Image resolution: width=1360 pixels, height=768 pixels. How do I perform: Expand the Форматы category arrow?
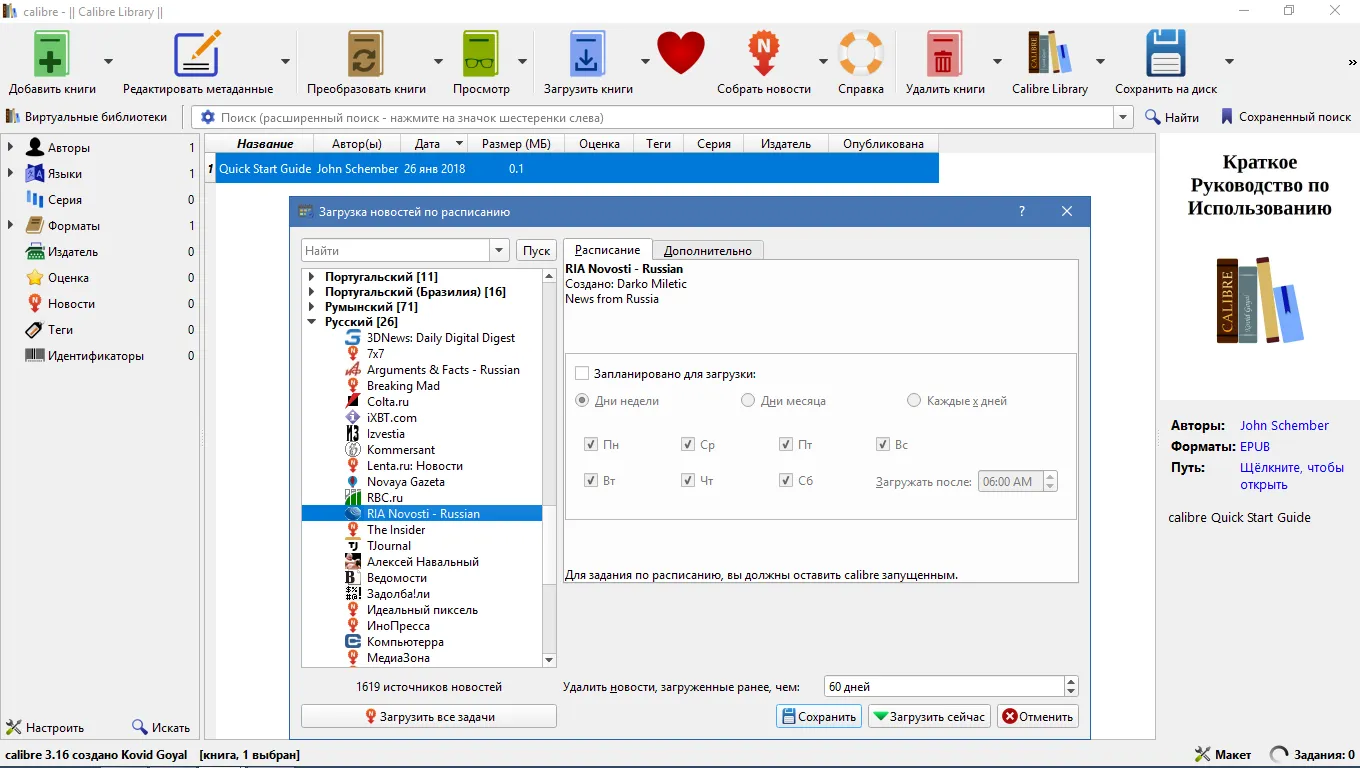tap(11, 226)
